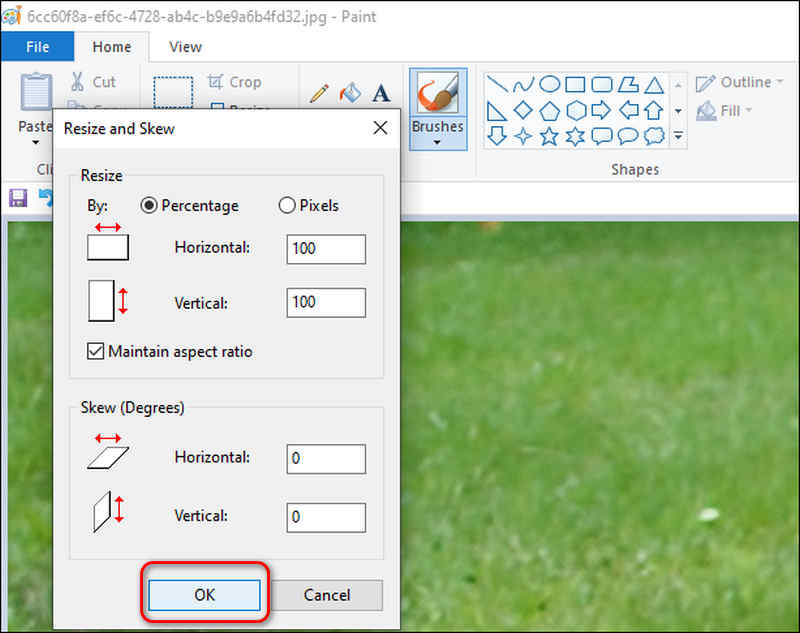Expand the Paste dropdown arrow
Viewport: 800px width, 633px height.
coord(35,143)
